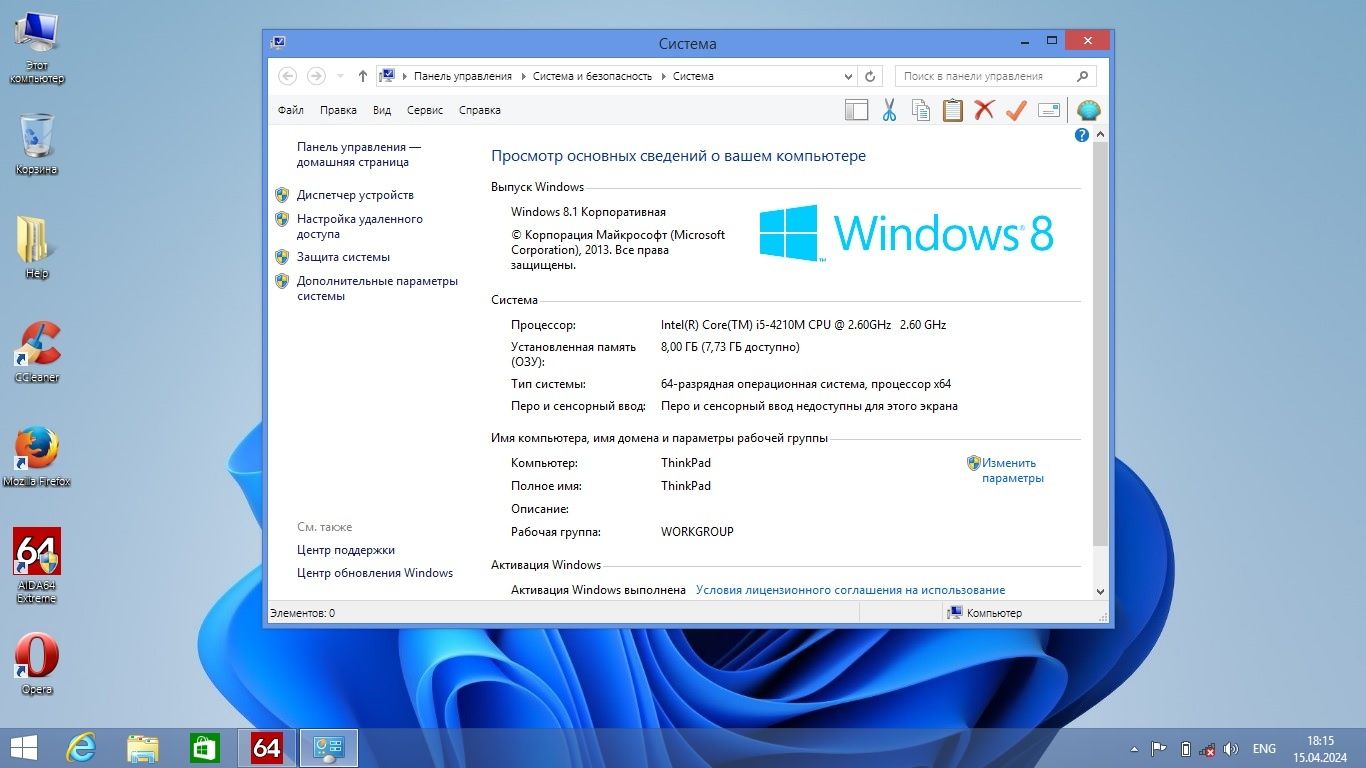Open the Справка menu
Image resolution: width=1366 pixels, height=768 pixels.
[x=480, y=110]
